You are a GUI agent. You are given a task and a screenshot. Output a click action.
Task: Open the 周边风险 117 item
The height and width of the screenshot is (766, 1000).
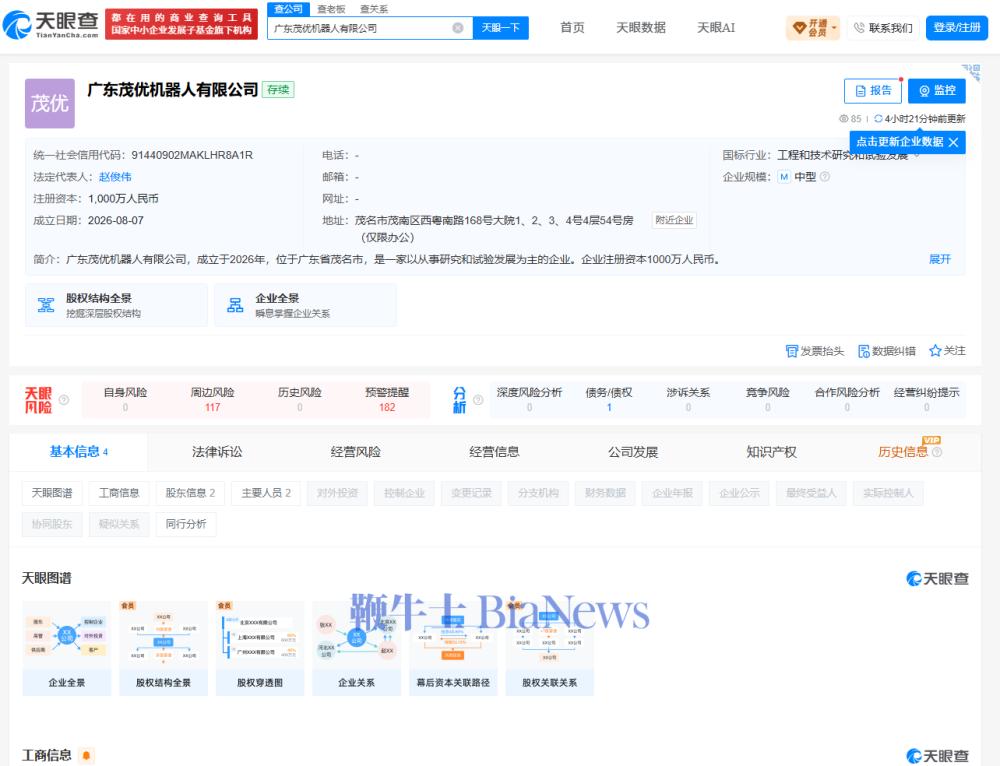click(212, 399)
